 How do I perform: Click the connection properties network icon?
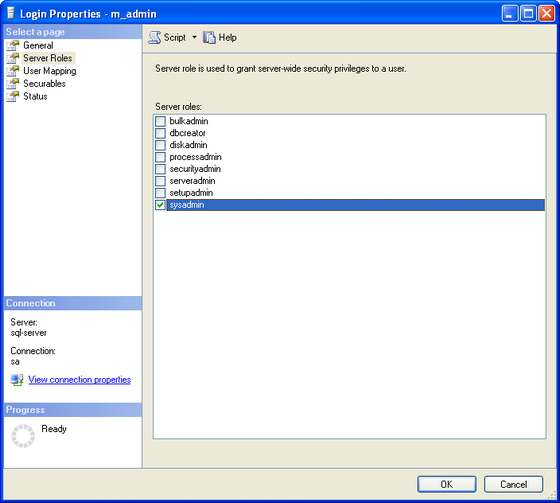[x=17, y=380]
